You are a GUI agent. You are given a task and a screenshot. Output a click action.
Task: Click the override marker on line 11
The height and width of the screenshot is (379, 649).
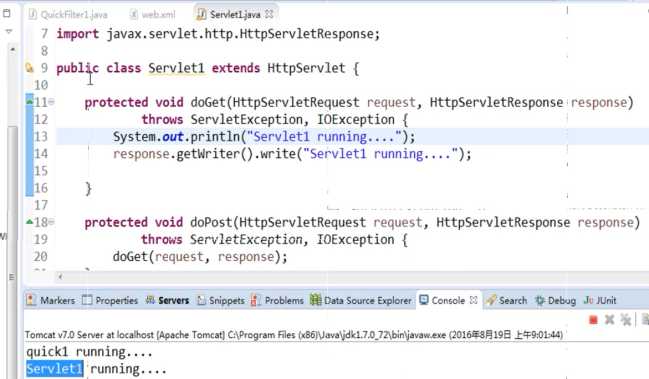30,101
